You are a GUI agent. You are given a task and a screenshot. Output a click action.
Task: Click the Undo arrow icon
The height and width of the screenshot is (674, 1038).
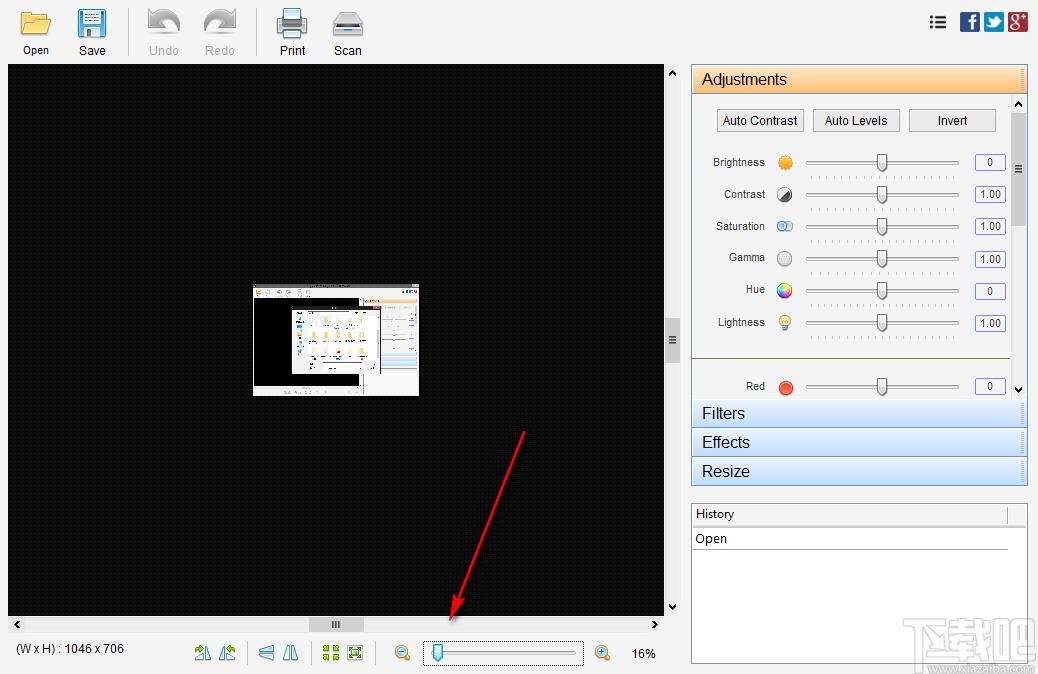(164, 23)
